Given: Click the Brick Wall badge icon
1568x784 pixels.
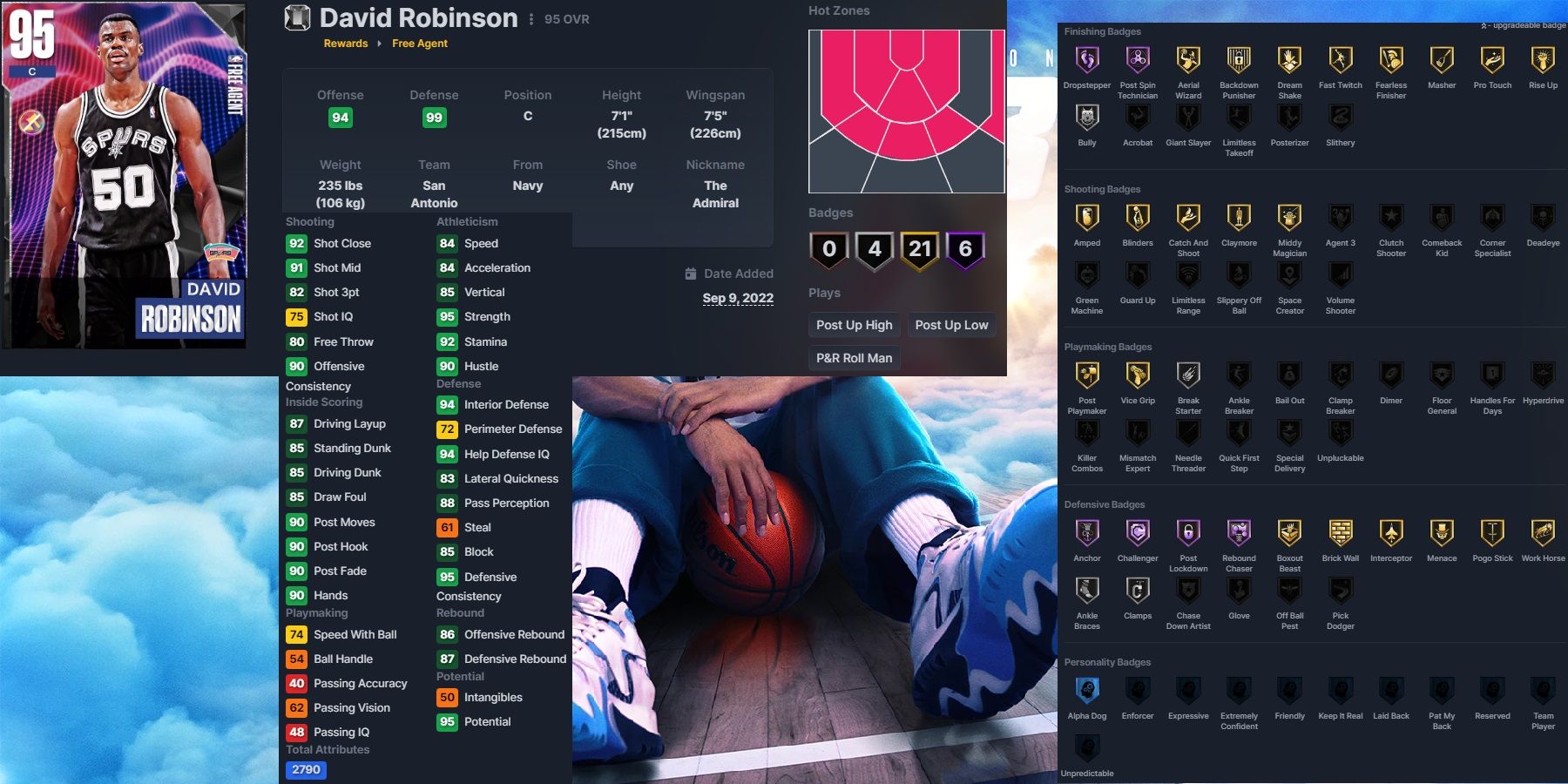Looking at the screenshot, I should (x=1341, y=533).
